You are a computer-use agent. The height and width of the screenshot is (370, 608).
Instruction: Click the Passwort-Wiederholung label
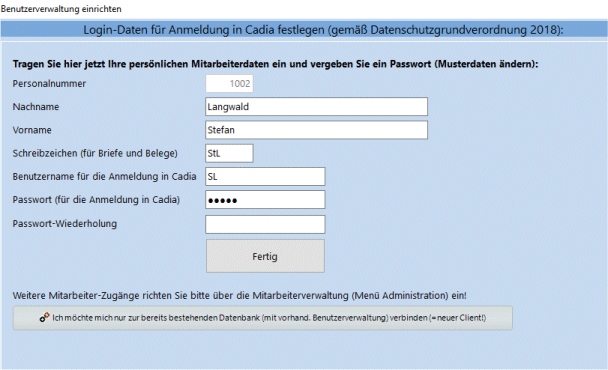click(64, 224)
